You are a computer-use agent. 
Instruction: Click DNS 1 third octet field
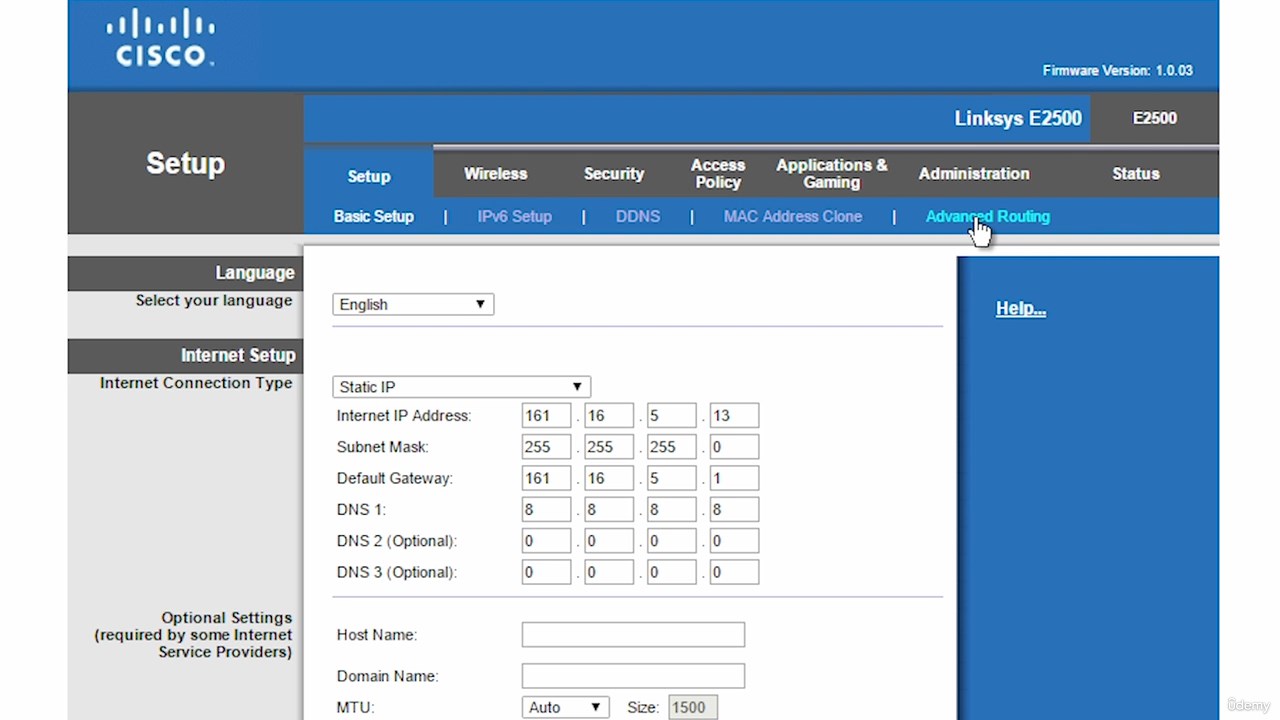[x=671, y=510]
